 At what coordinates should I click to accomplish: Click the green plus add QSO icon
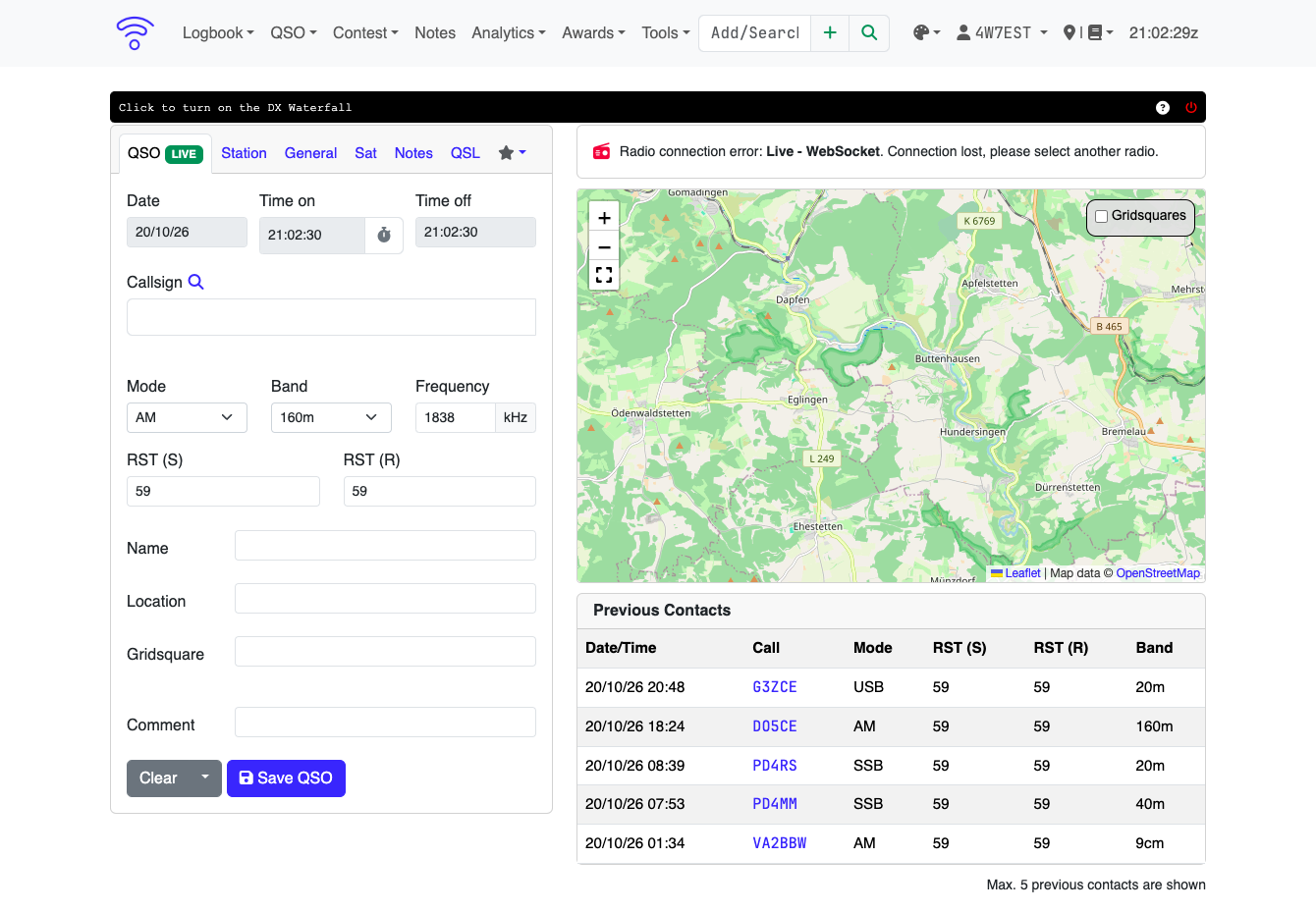(830, 32)
